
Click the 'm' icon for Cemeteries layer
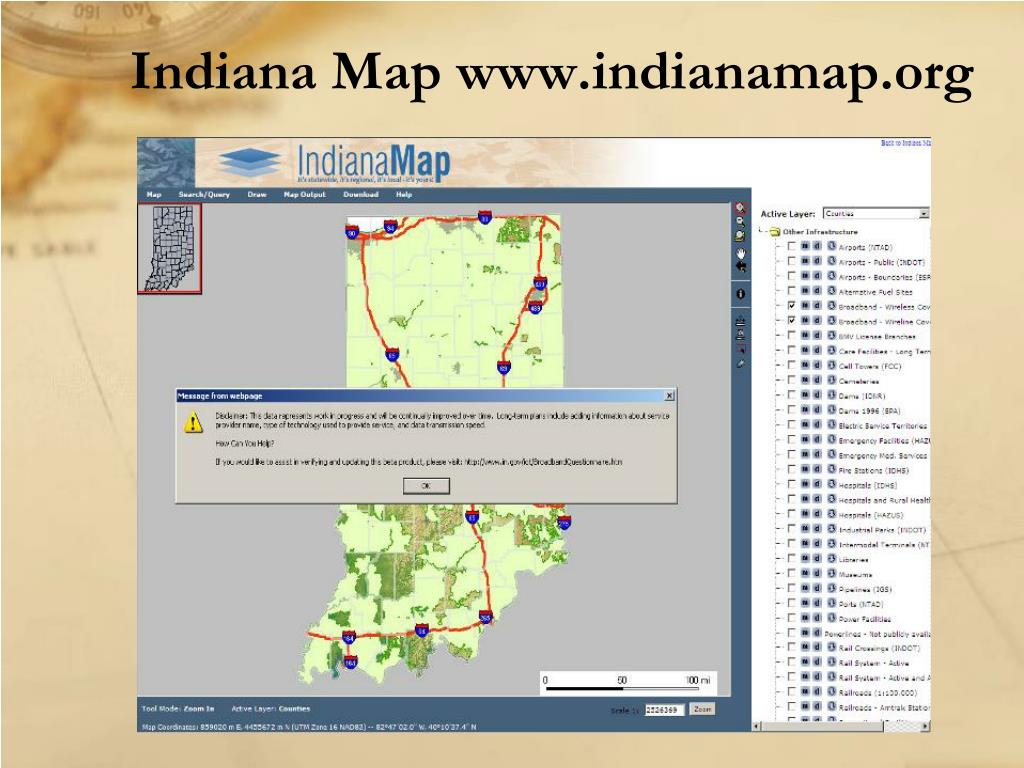coord(805,379)
